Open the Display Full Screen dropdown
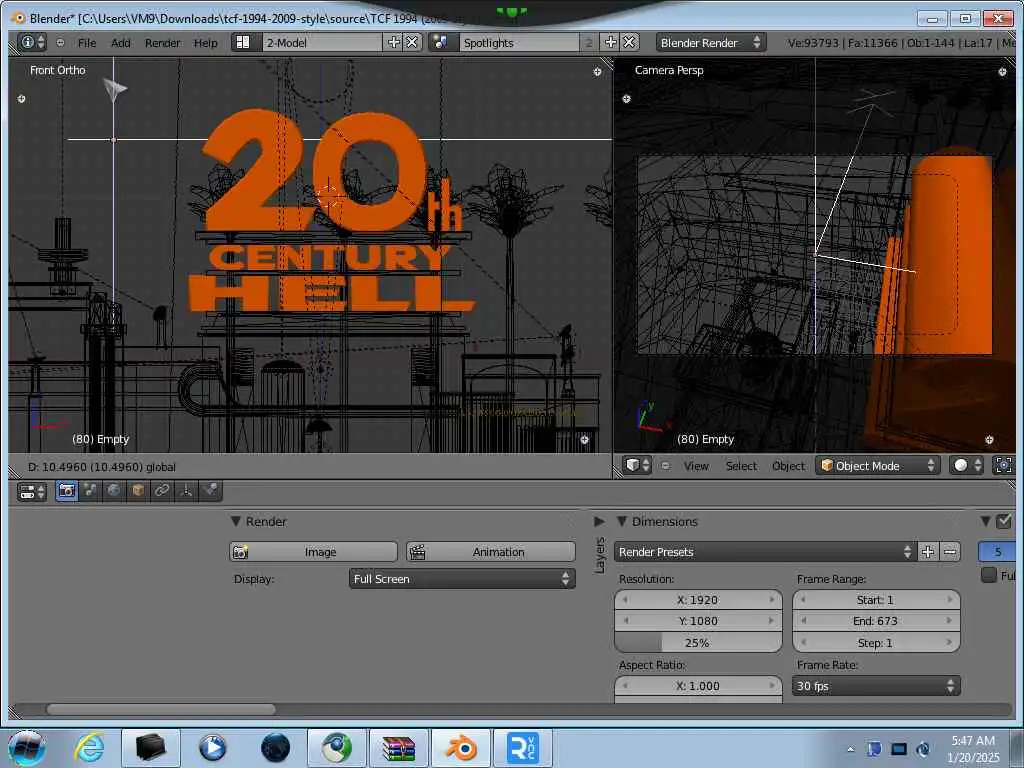1024x768 pixels. coord(462,579)
